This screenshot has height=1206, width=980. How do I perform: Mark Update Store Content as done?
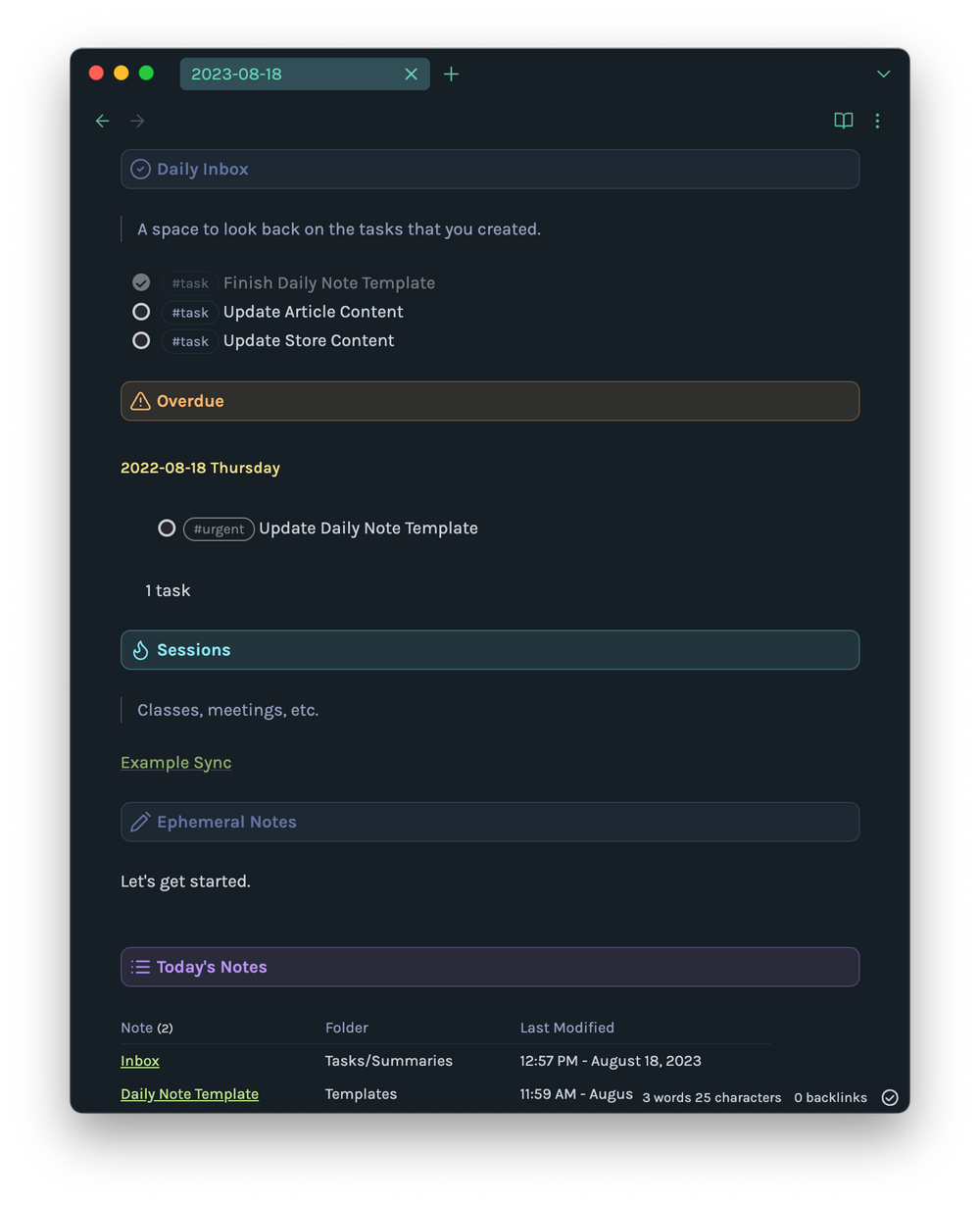pyautogui.click(x=141, y=340)
